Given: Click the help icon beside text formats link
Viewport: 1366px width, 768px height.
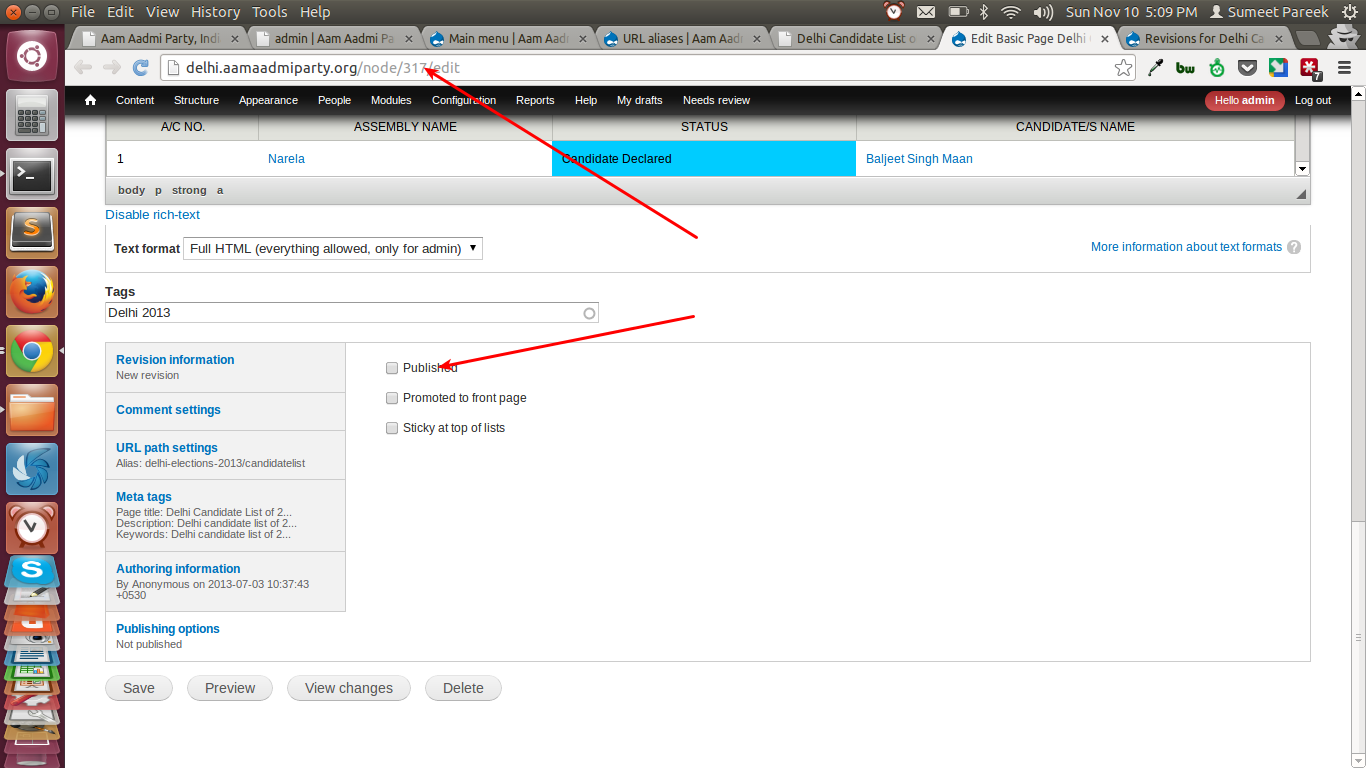Looking at the screenshot, I should 1294,247.
